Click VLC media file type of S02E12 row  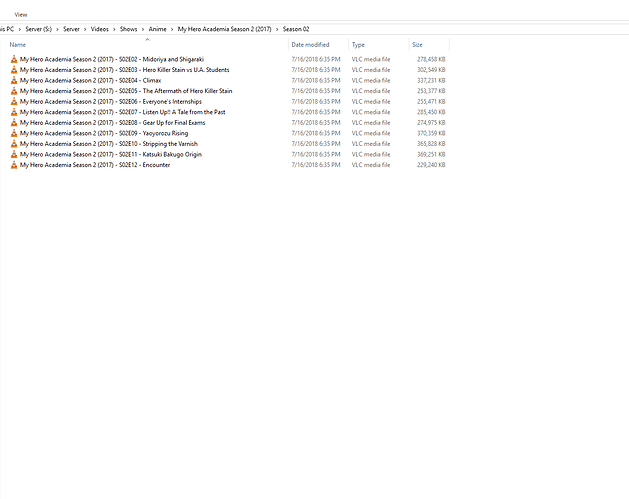[x=371, y=165]
